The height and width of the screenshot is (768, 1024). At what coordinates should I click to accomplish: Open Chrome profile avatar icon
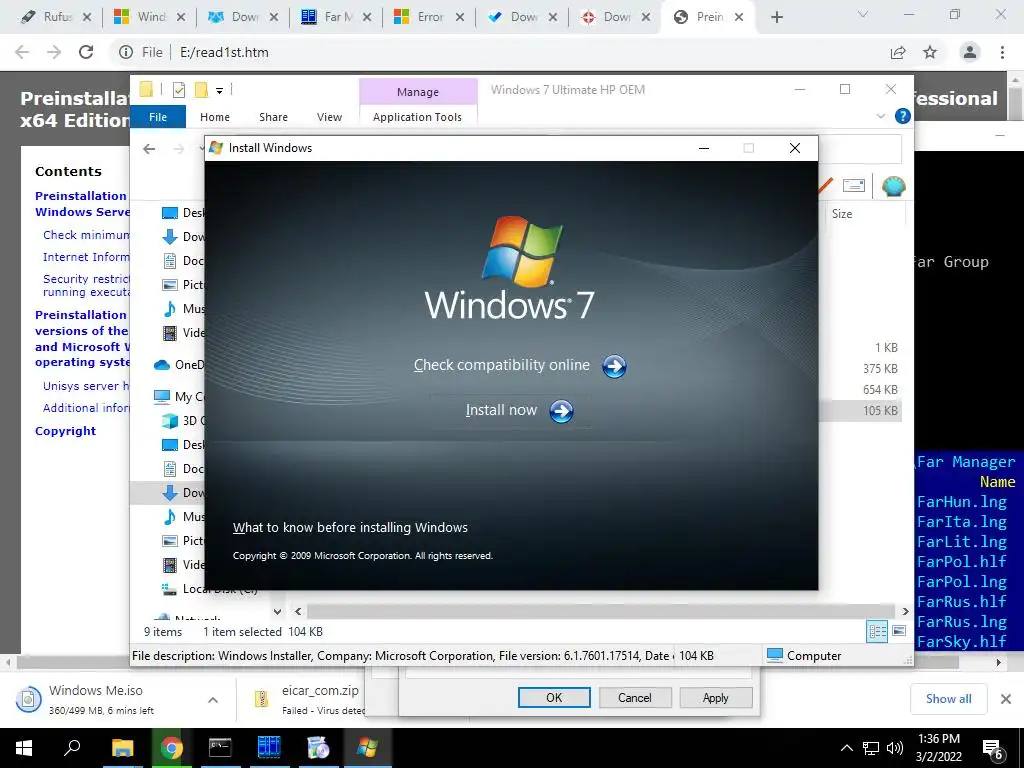pos(970,52)
